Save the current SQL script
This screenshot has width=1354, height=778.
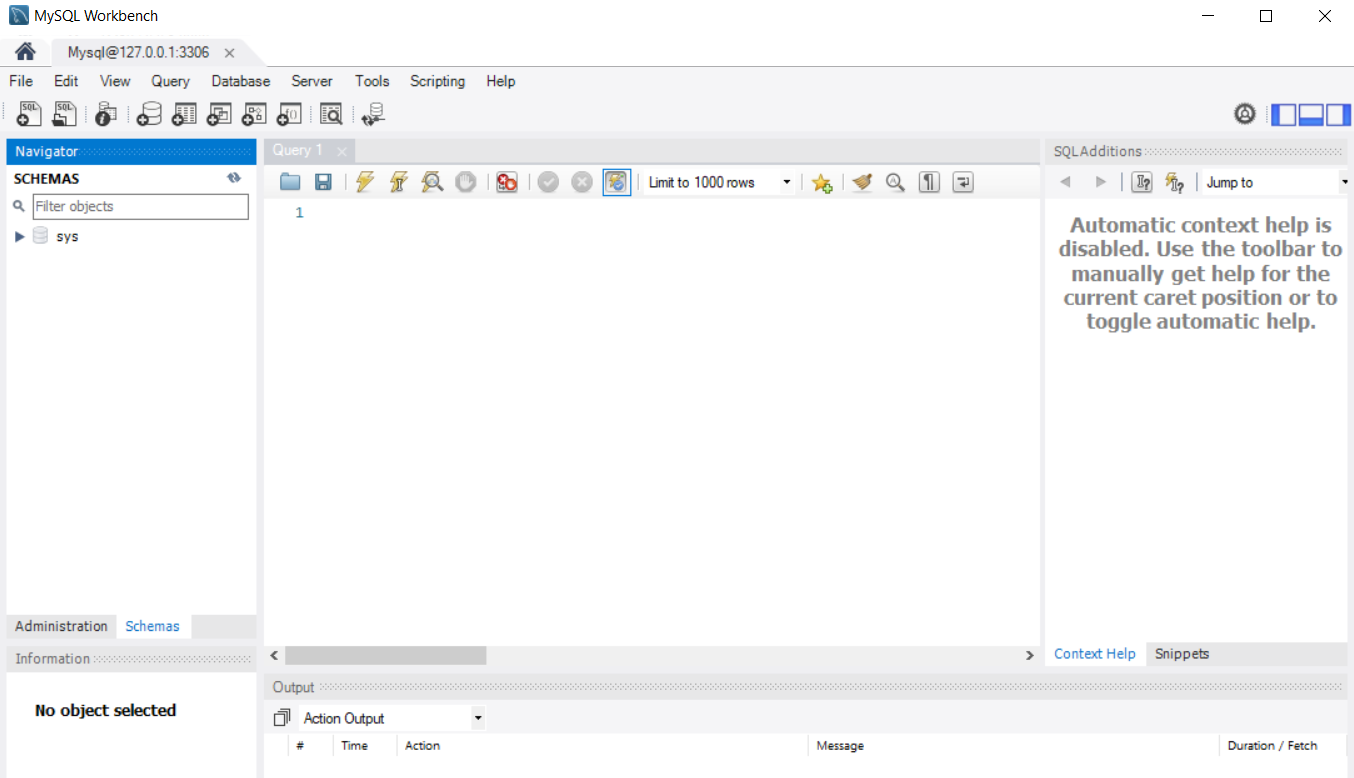pyautogui.click(x=323, y=182)
